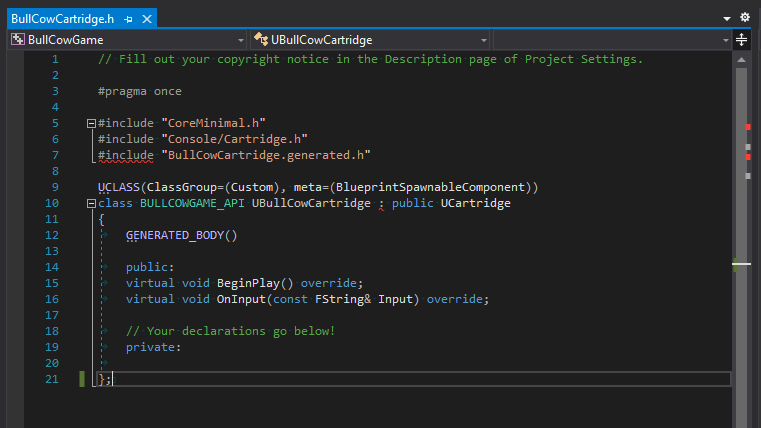Click the split editor window icon

tap(742, 40)
